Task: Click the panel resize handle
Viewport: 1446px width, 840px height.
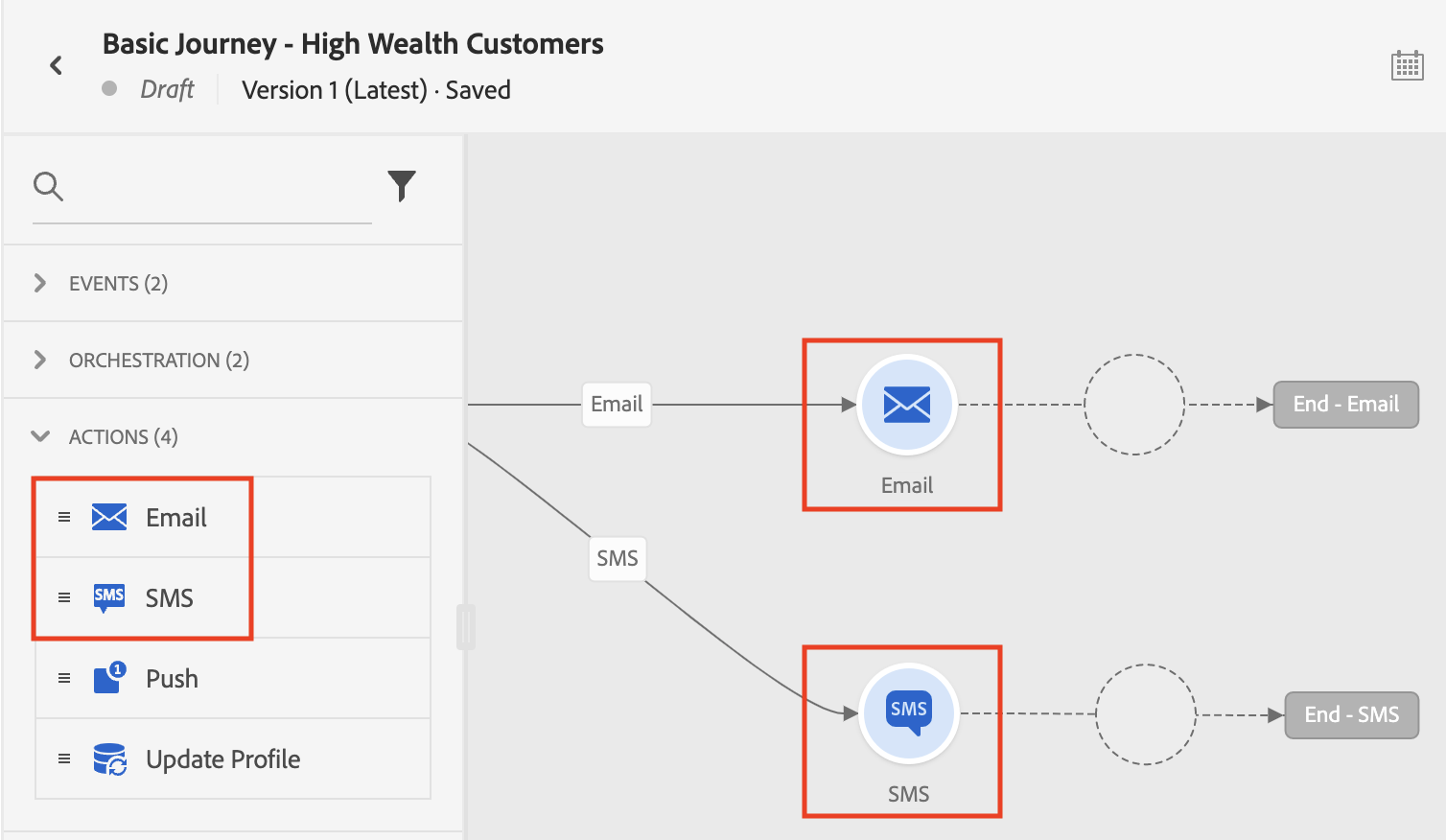Action: coord(466,627)
